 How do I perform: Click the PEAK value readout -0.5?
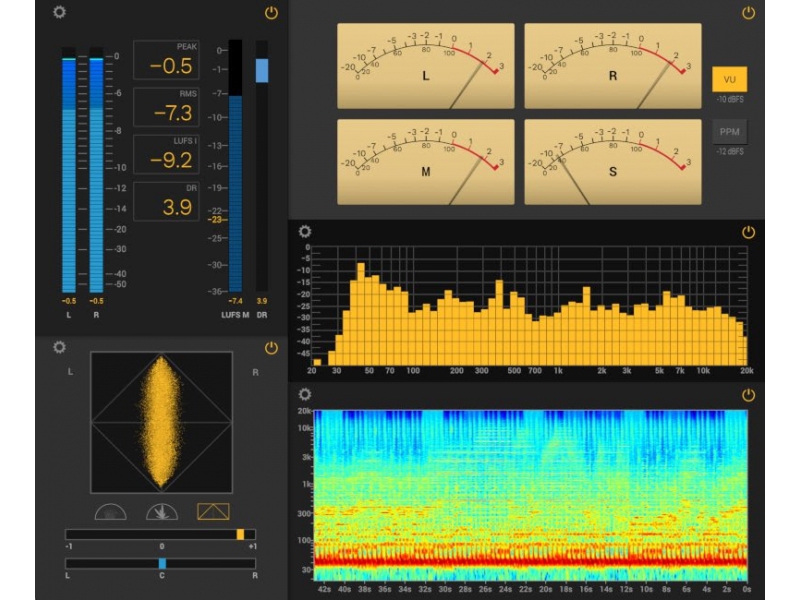[171, 66]
